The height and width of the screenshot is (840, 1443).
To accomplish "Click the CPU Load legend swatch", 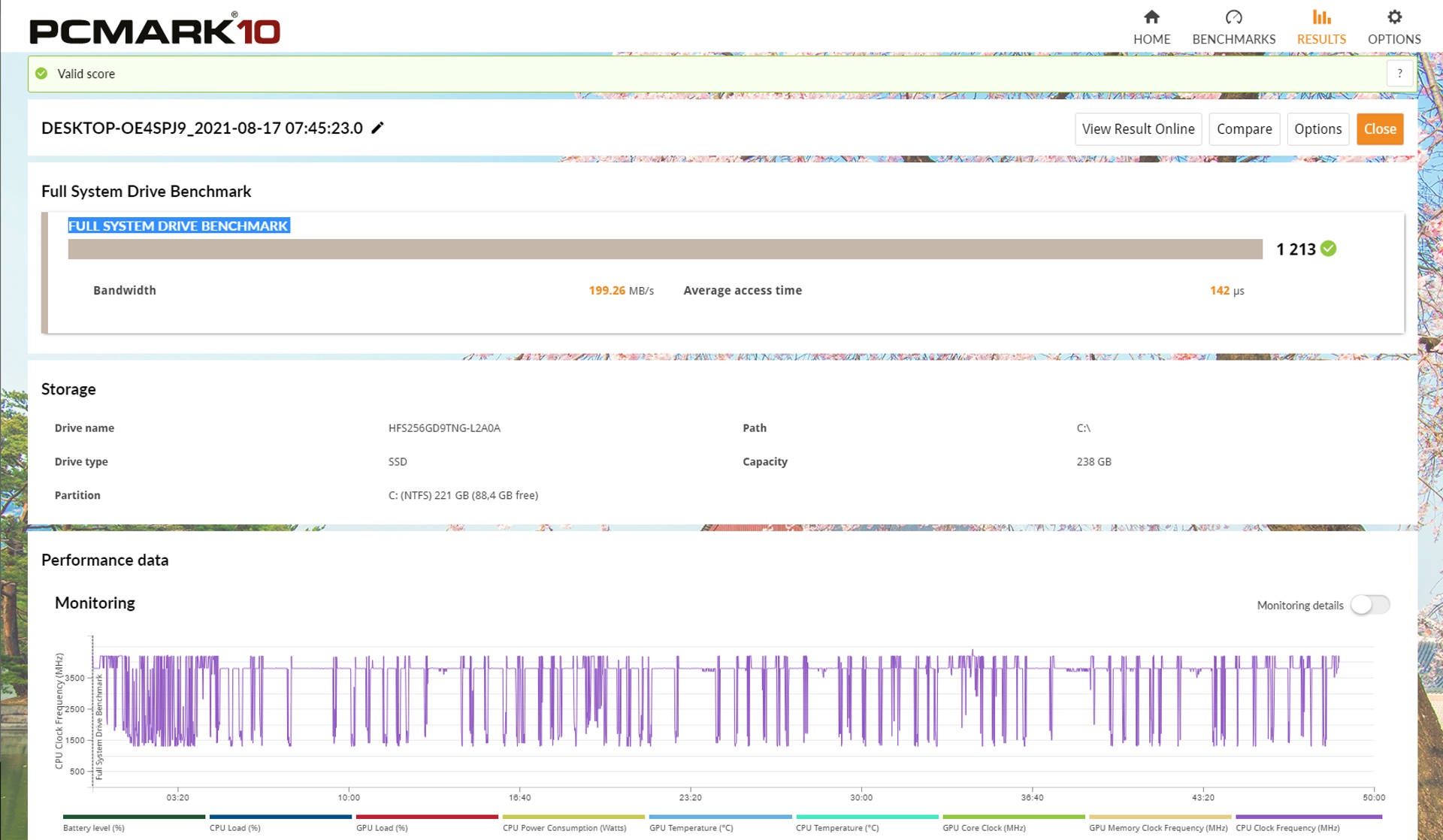I will (280, 817).
